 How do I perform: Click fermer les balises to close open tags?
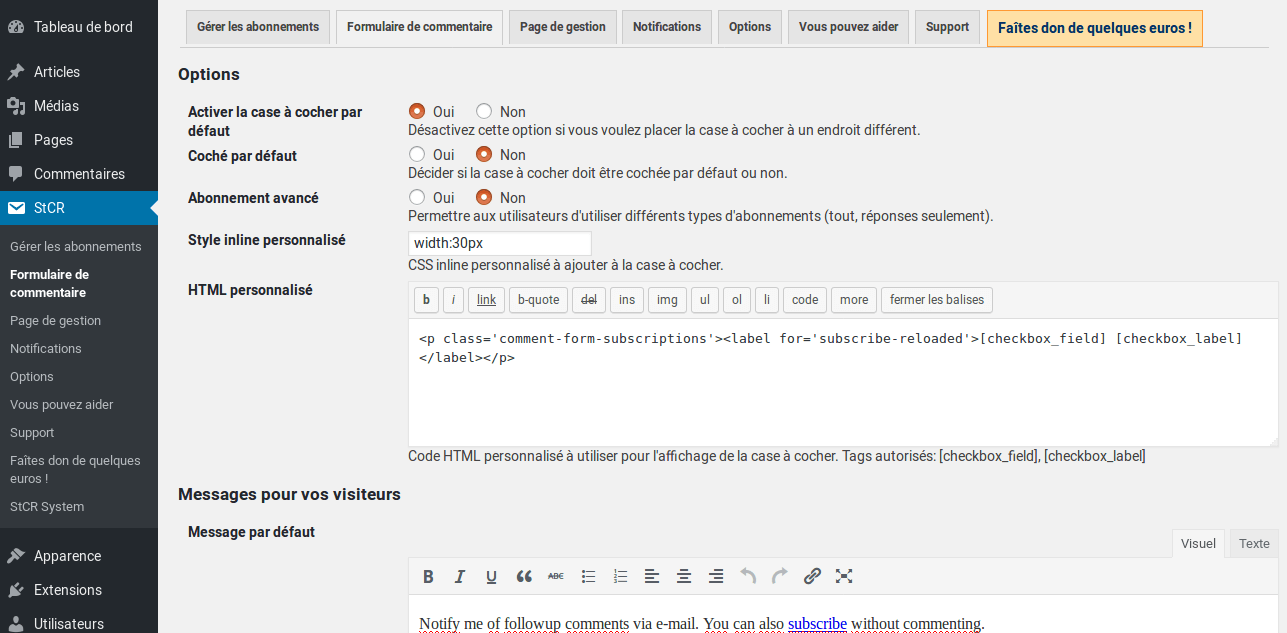[x=936, y=299]
